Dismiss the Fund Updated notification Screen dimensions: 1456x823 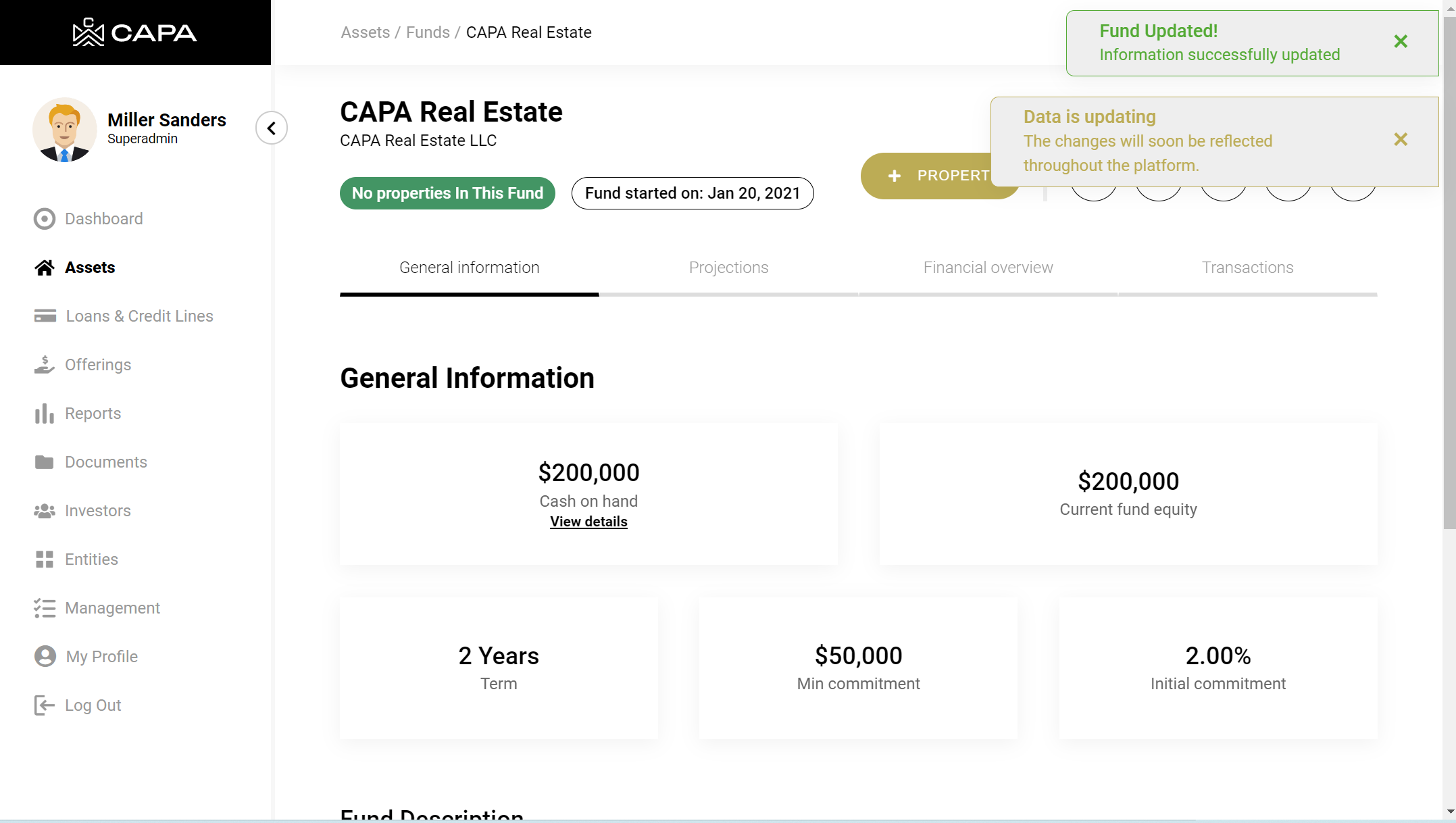(1401, 42)
